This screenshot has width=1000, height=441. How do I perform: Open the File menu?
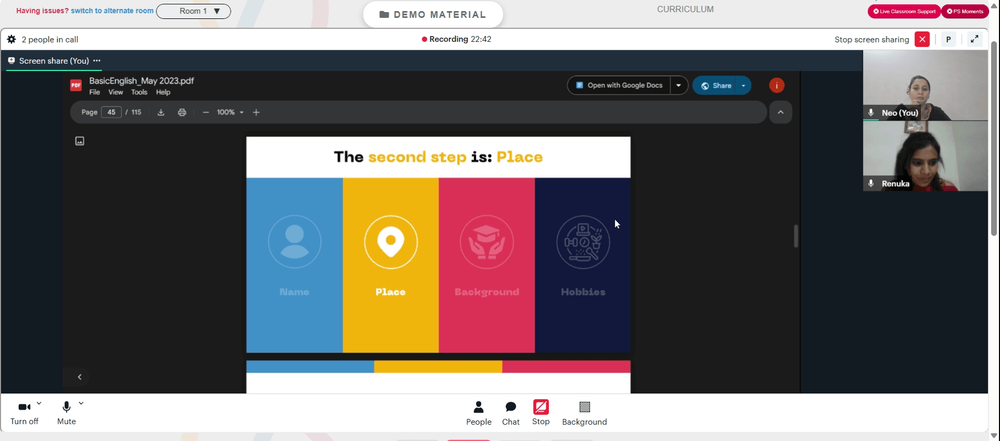(94, 93)
